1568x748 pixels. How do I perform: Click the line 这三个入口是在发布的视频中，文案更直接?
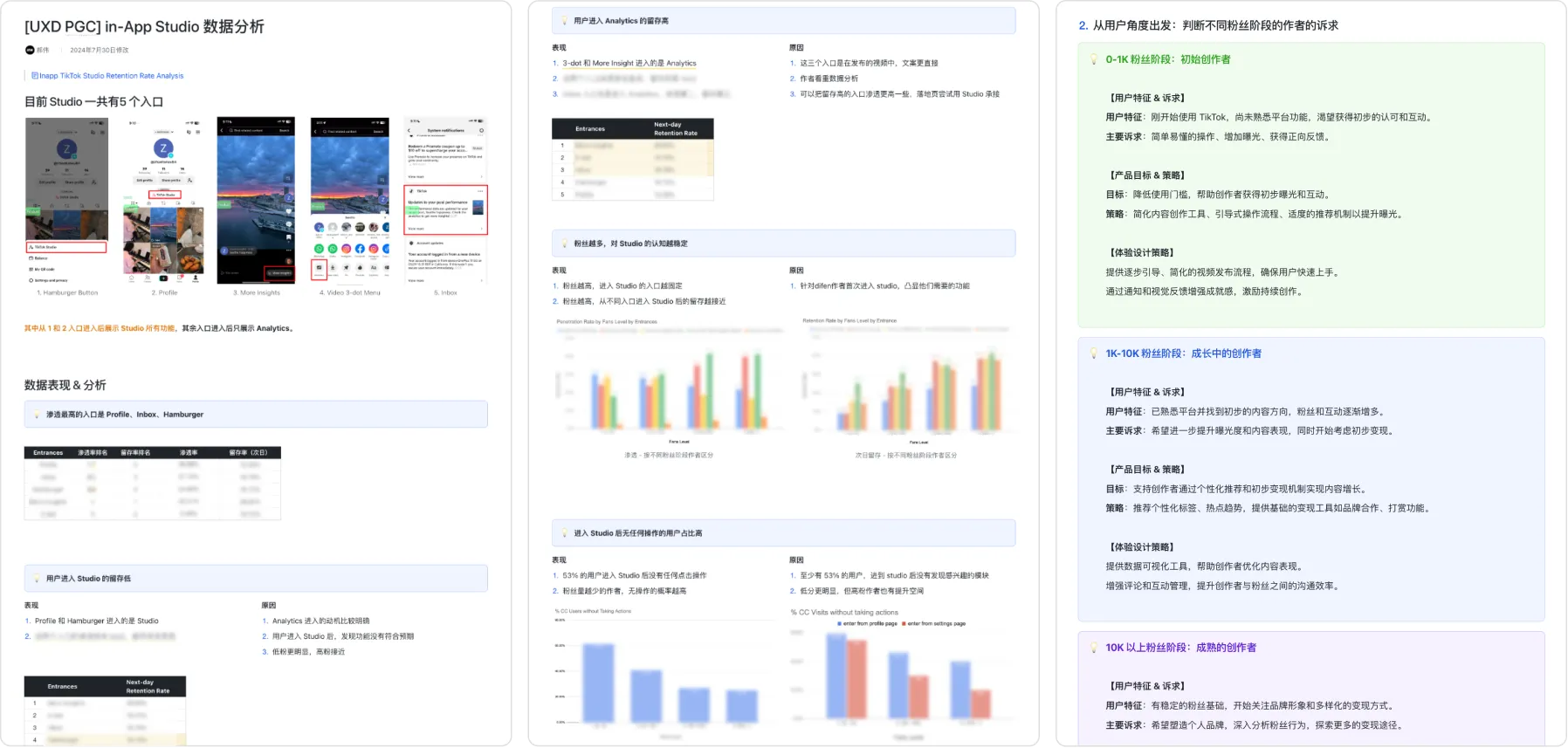pyautogui.click(x=869, y=64)
